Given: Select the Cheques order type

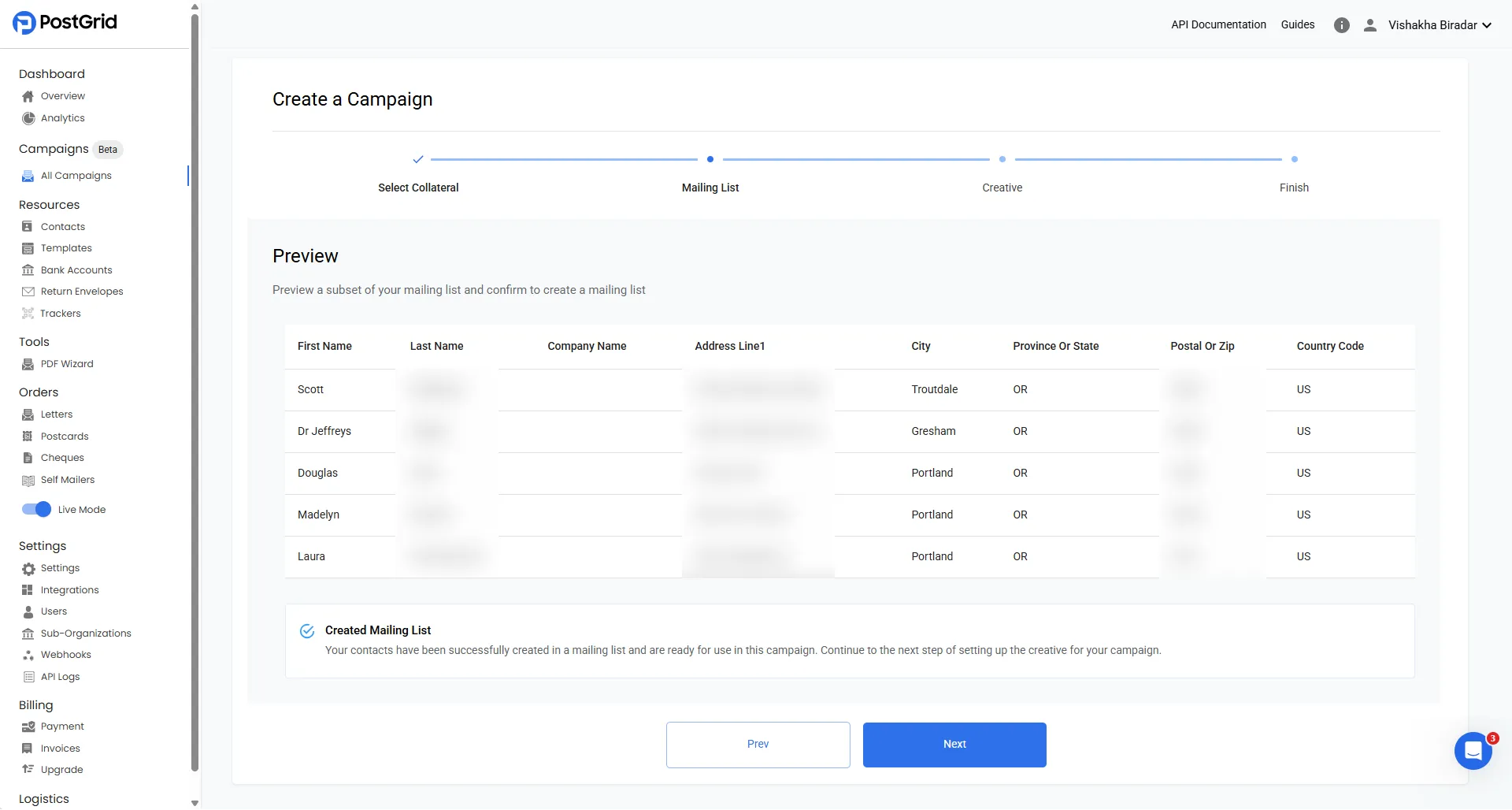Looking at the screenshot, I should pos(62,457).
